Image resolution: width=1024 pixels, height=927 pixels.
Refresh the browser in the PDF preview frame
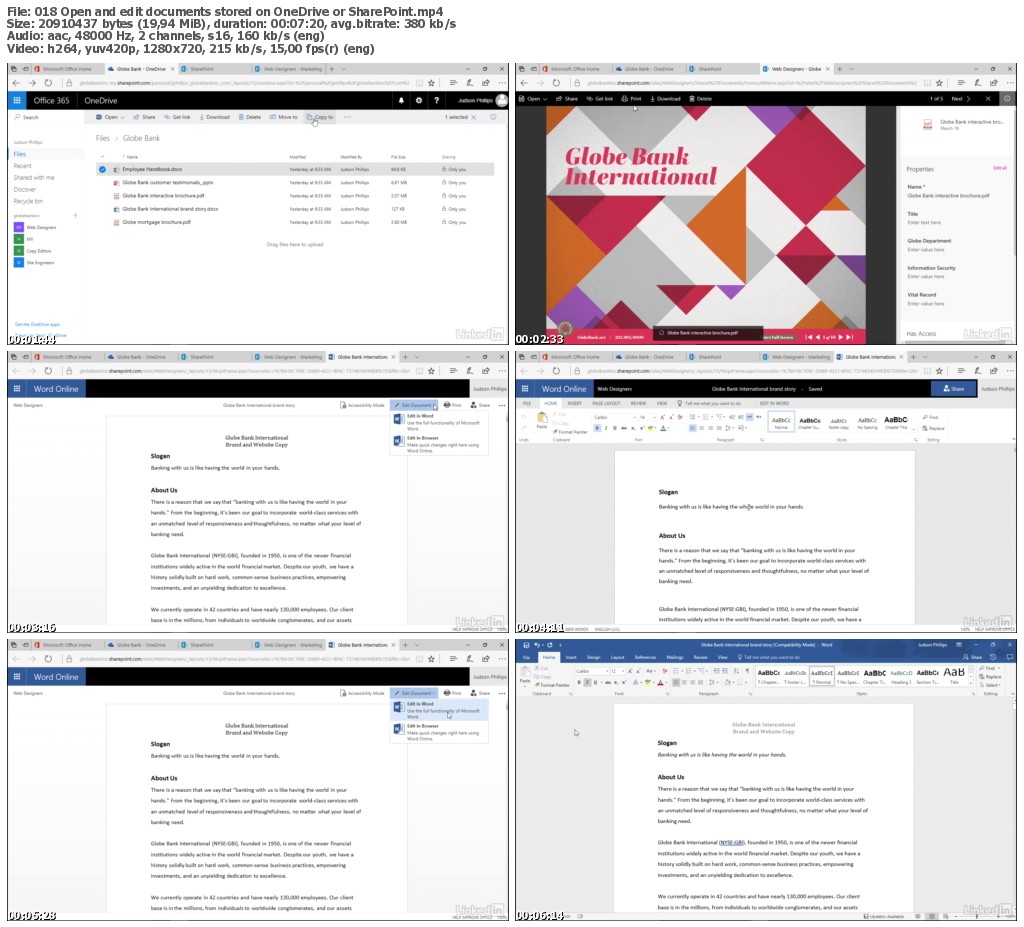point(556,83)
